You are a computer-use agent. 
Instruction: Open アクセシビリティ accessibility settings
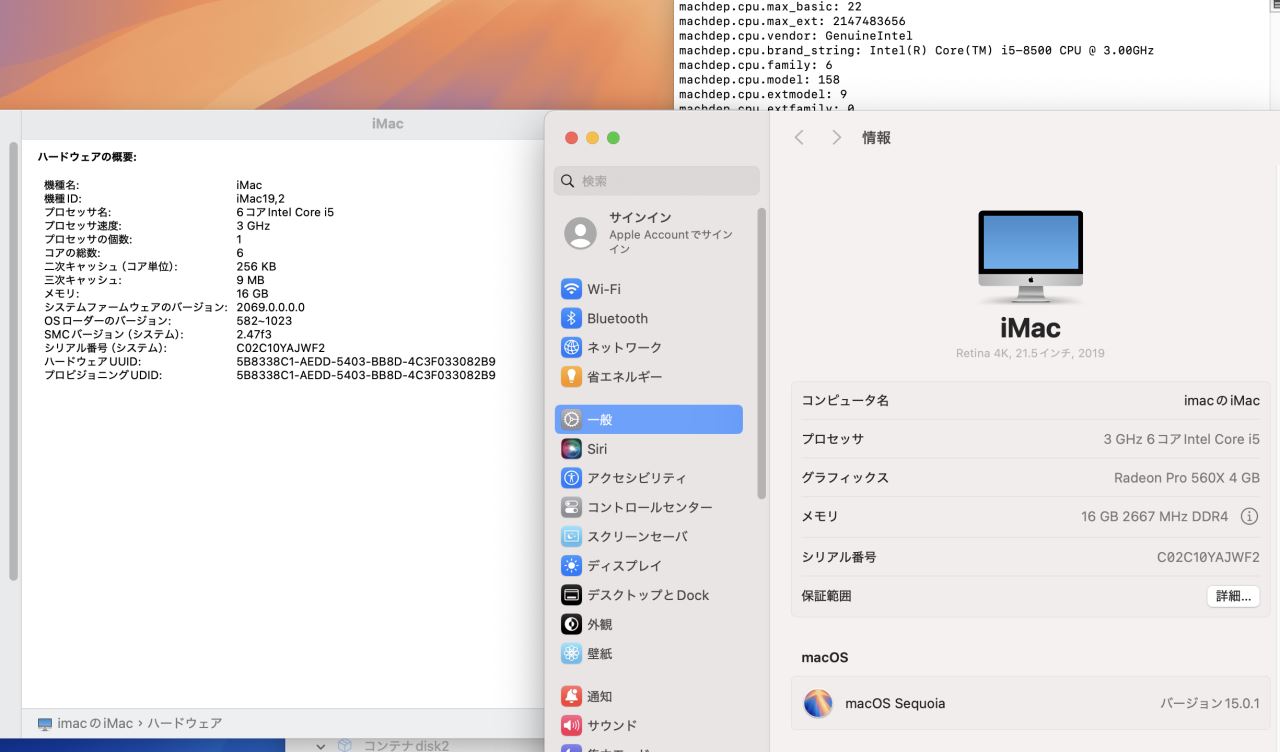[x=636, y=478]
